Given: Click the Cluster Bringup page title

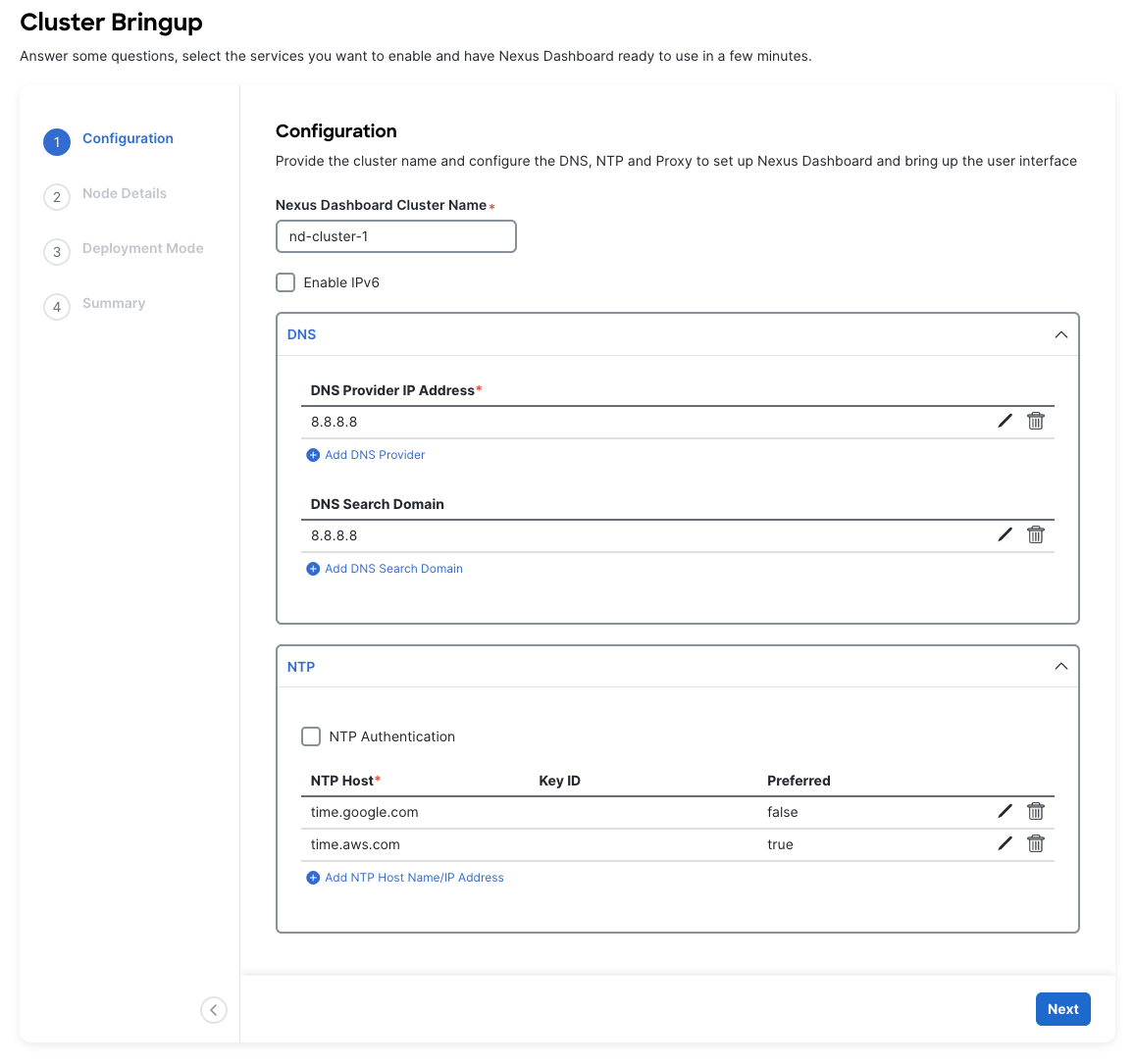Looking at the screenshot, I should [x=111, y=23].
